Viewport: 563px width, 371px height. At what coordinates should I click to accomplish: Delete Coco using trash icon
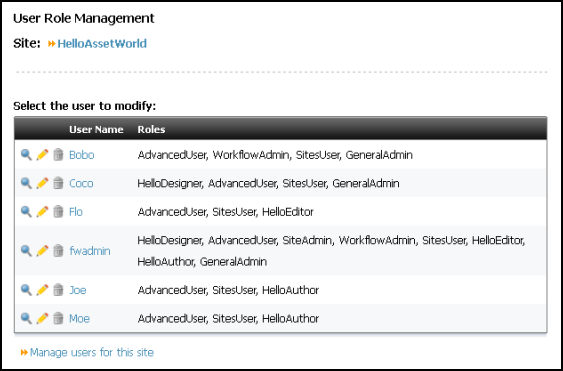pyautogui.click(x=58, y=183)
